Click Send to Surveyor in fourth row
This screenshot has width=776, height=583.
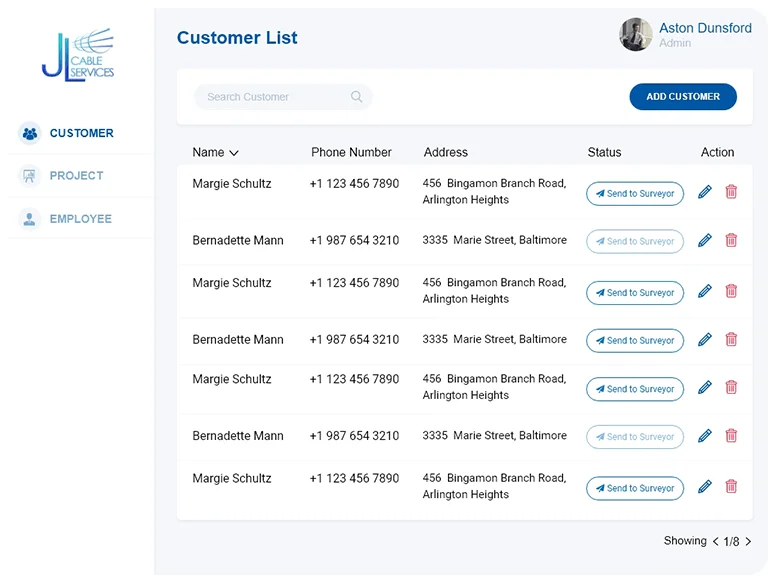pos(635,341)
